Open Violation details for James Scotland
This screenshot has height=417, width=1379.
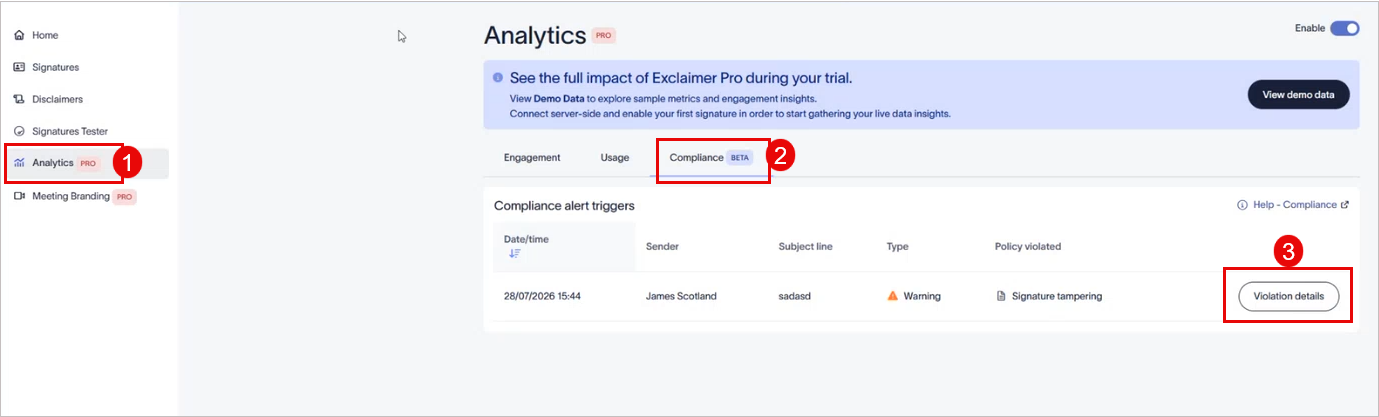click(1288, 296)
